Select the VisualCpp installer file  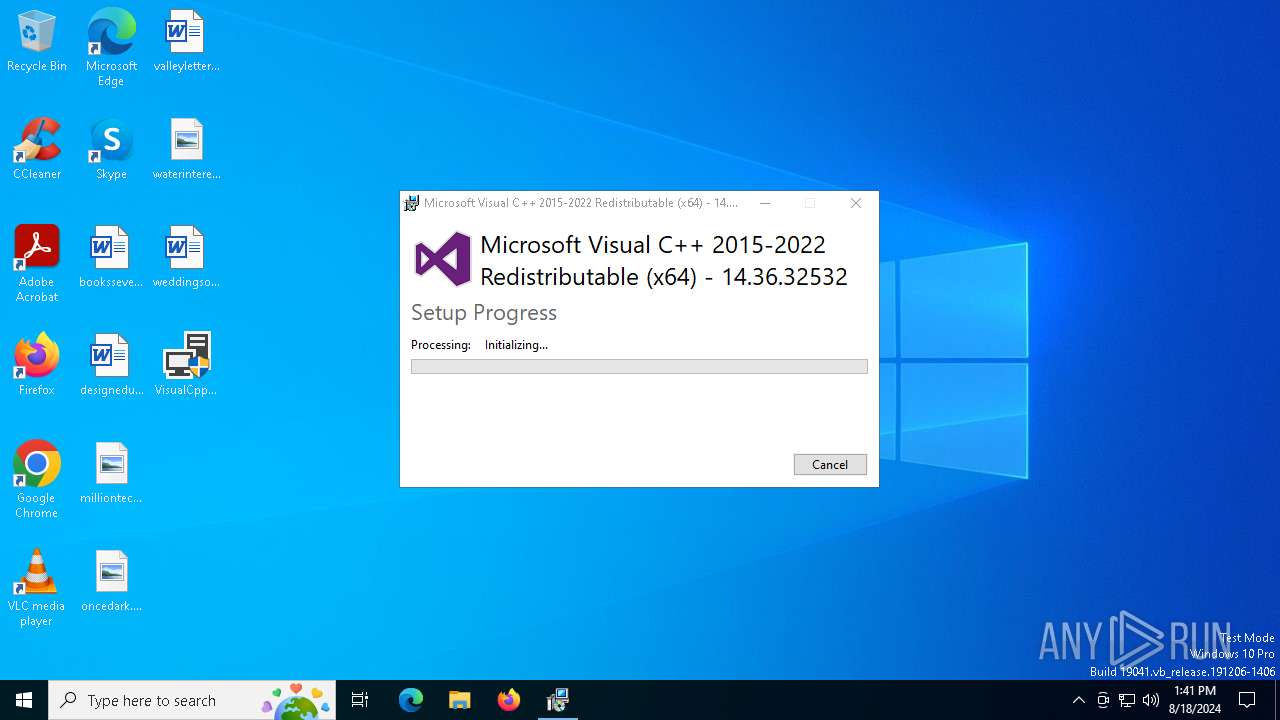186,366
